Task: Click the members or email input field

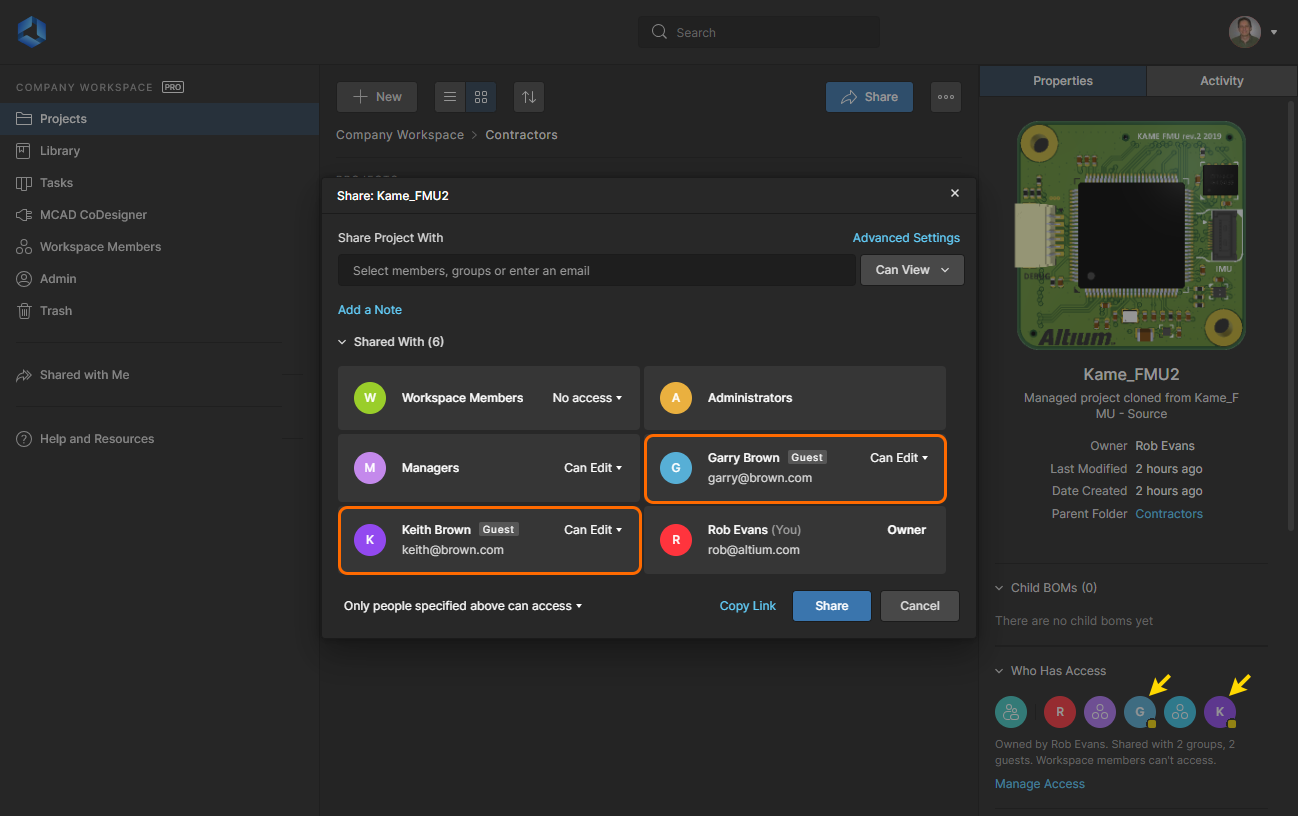Action: (597, 270)
